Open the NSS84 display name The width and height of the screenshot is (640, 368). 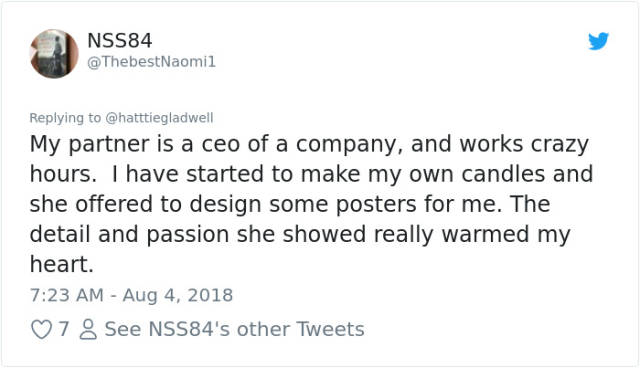click(x=120, y=40)
